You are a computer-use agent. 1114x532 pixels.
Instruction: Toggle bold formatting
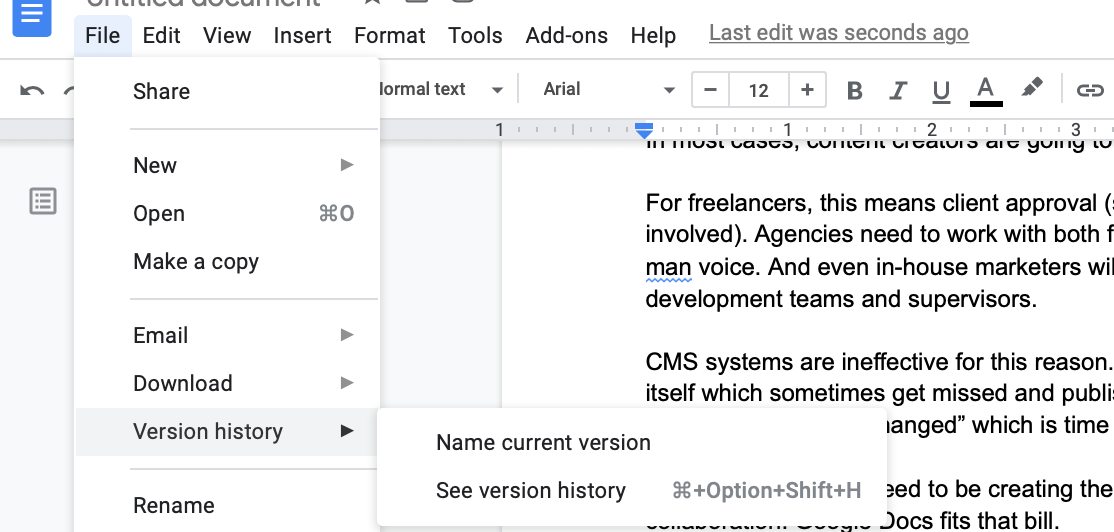(x=855, y=90)
